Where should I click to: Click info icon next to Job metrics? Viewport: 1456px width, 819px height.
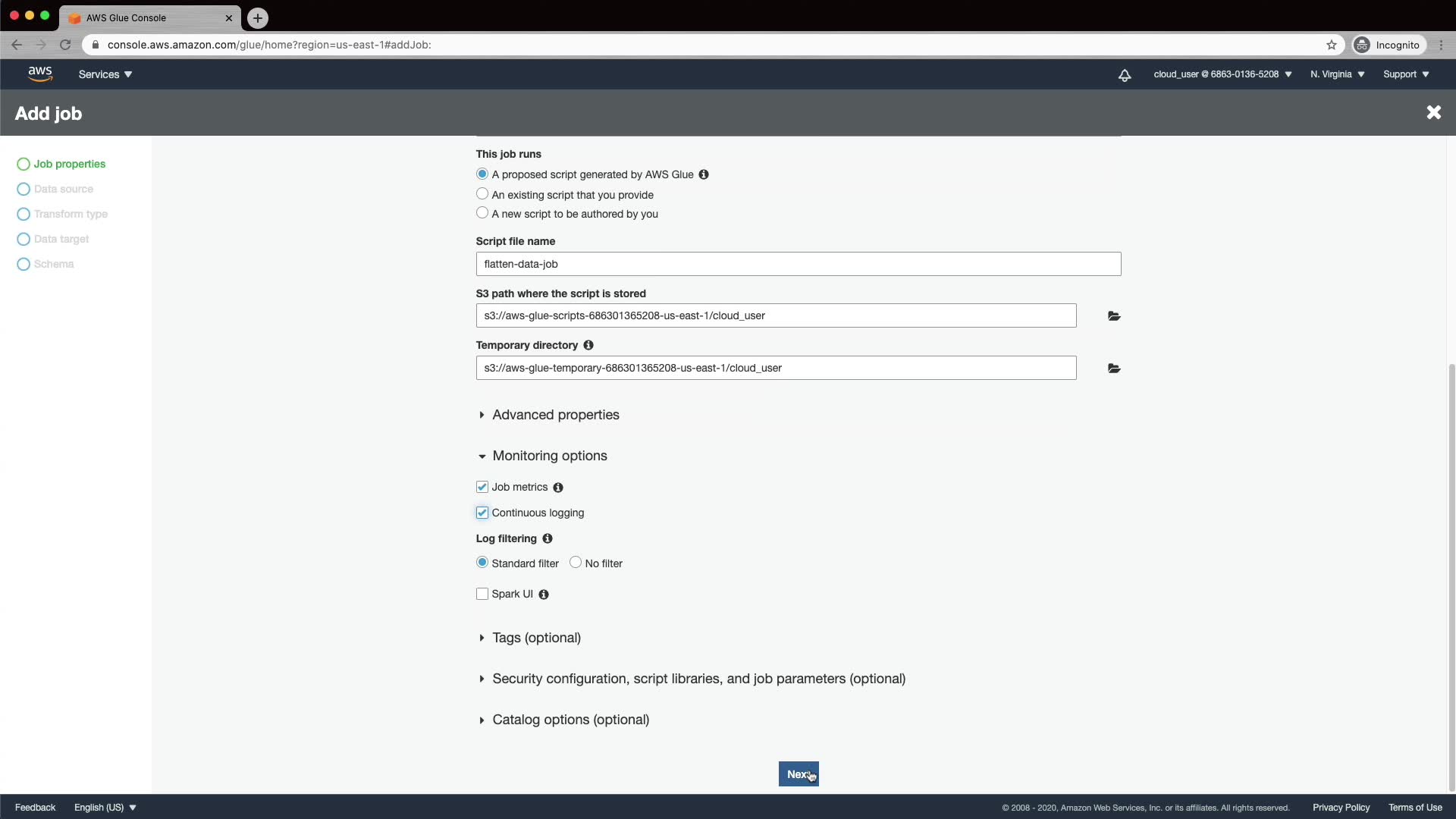click(558, 488)
